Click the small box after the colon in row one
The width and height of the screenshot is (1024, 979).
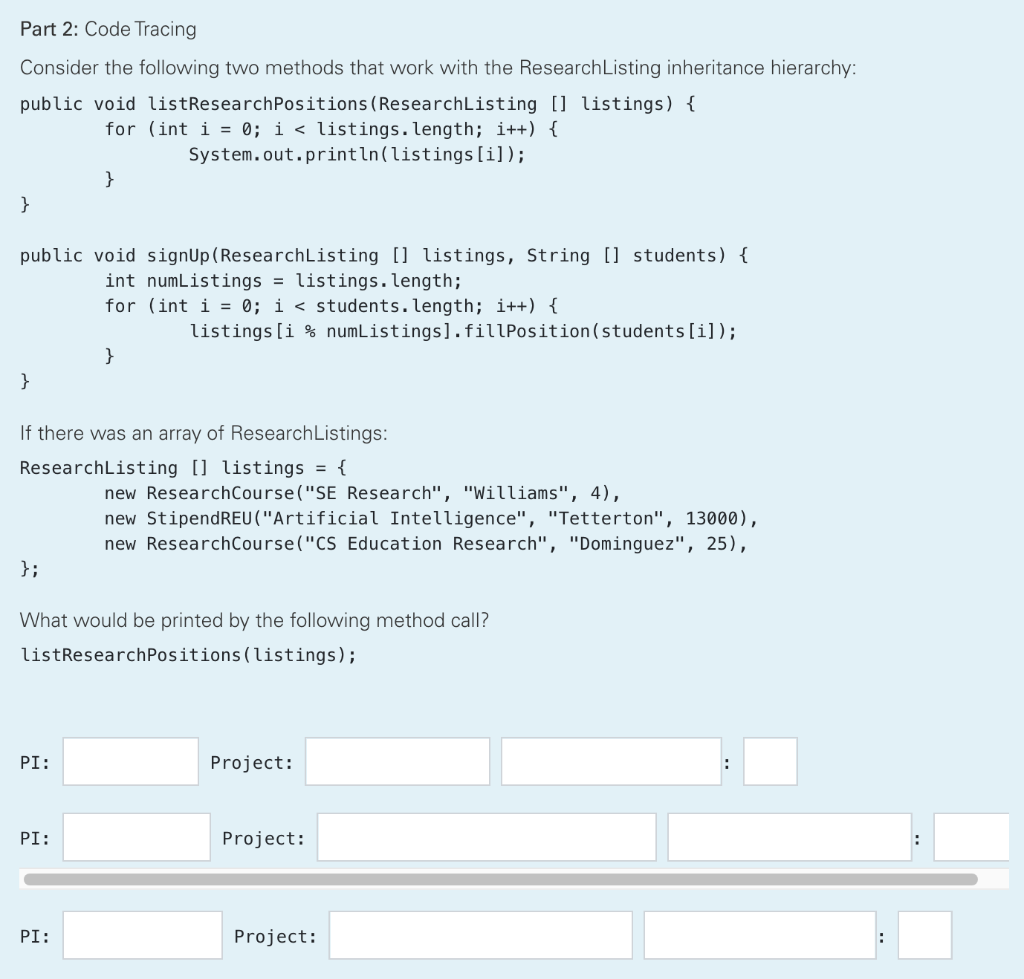click(769, 761)
